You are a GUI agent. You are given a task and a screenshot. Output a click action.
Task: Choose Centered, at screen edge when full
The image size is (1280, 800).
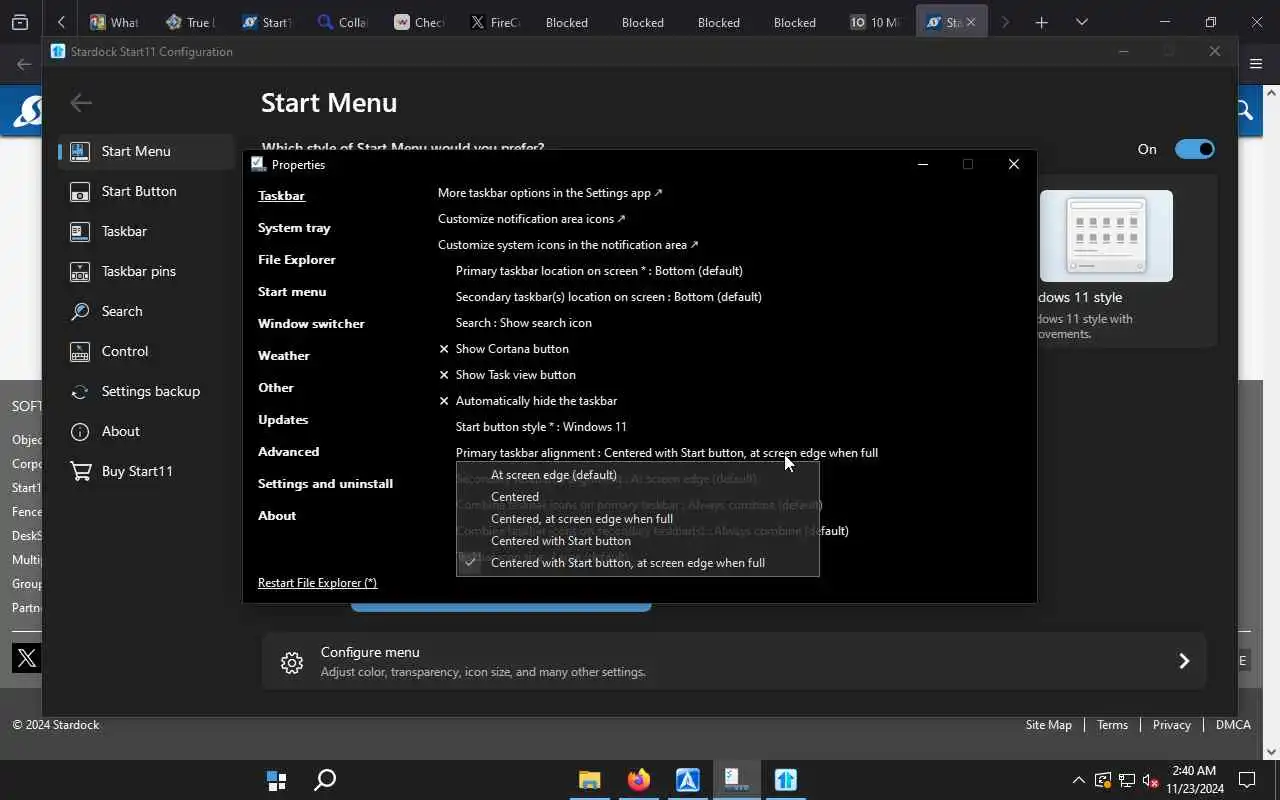(638, 519)
